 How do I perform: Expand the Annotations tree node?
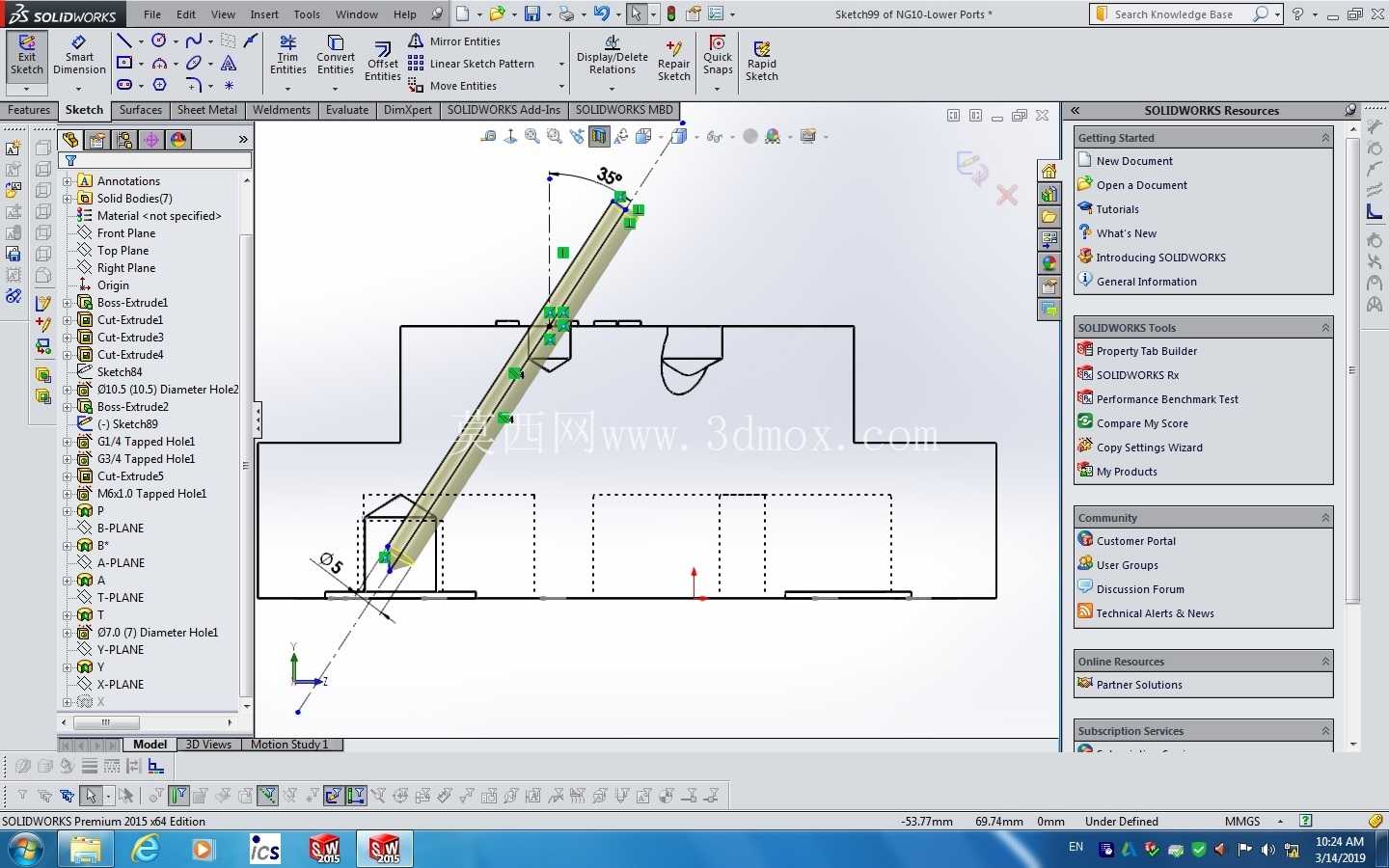tap(68, 181)
